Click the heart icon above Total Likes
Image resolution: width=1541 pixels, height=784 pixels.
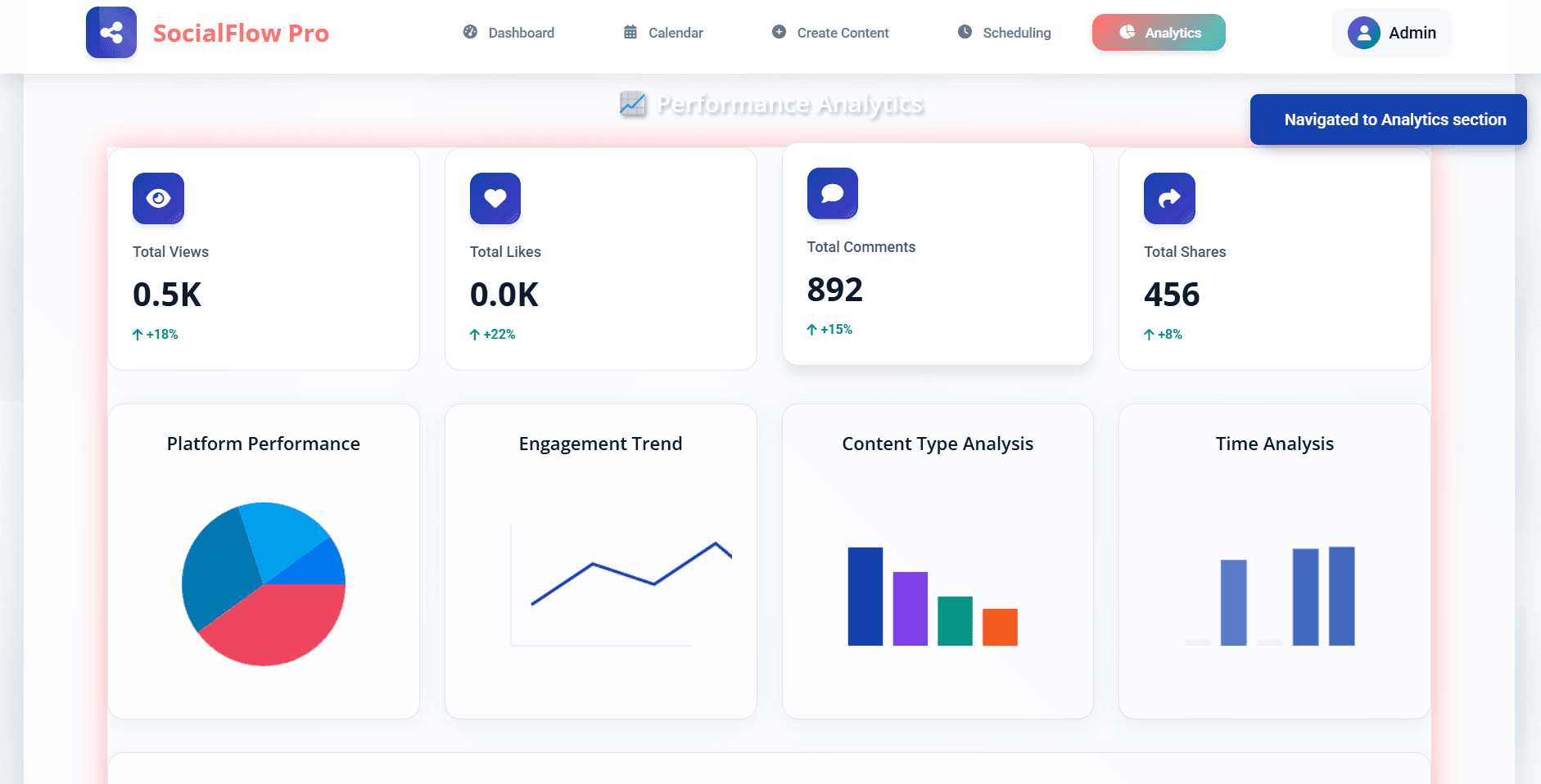[x=495, y=198]
